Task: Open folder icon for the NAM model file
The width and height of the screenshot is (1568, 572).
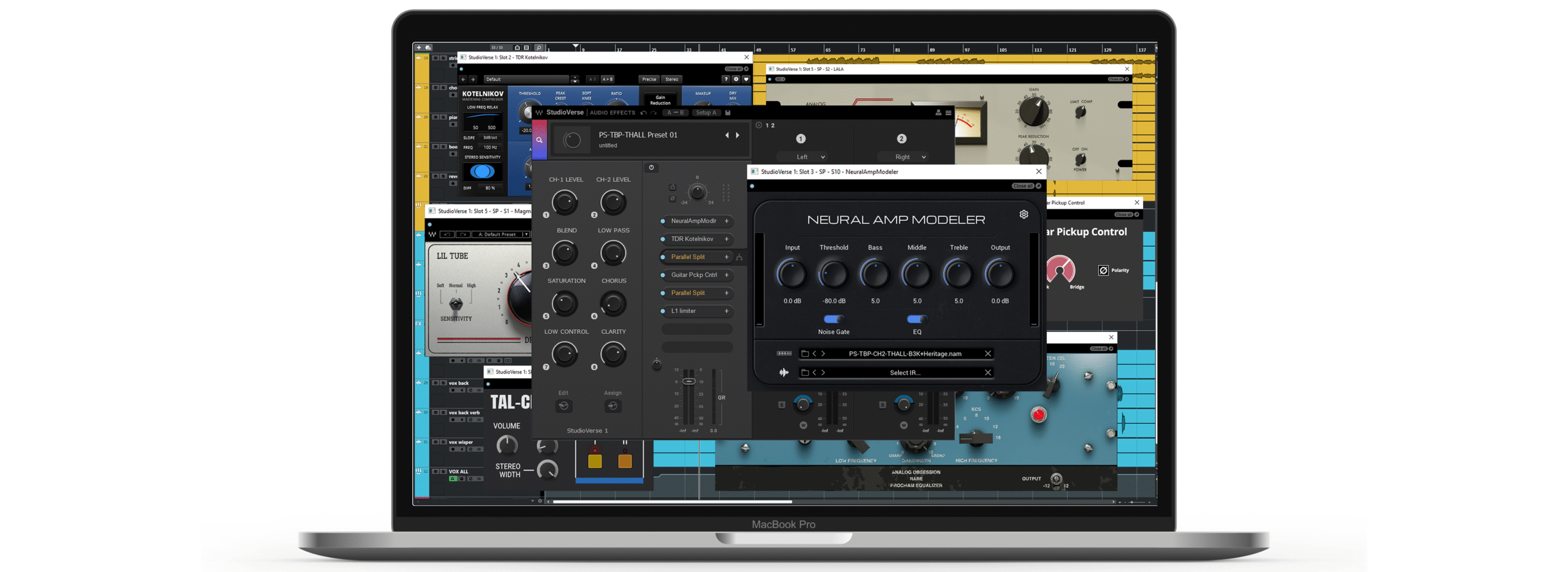Action: coord(805,353)
